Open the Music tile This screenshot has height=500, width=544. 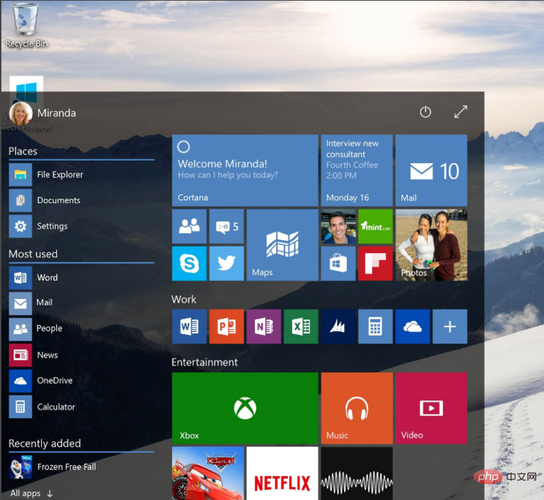(357, 408)
